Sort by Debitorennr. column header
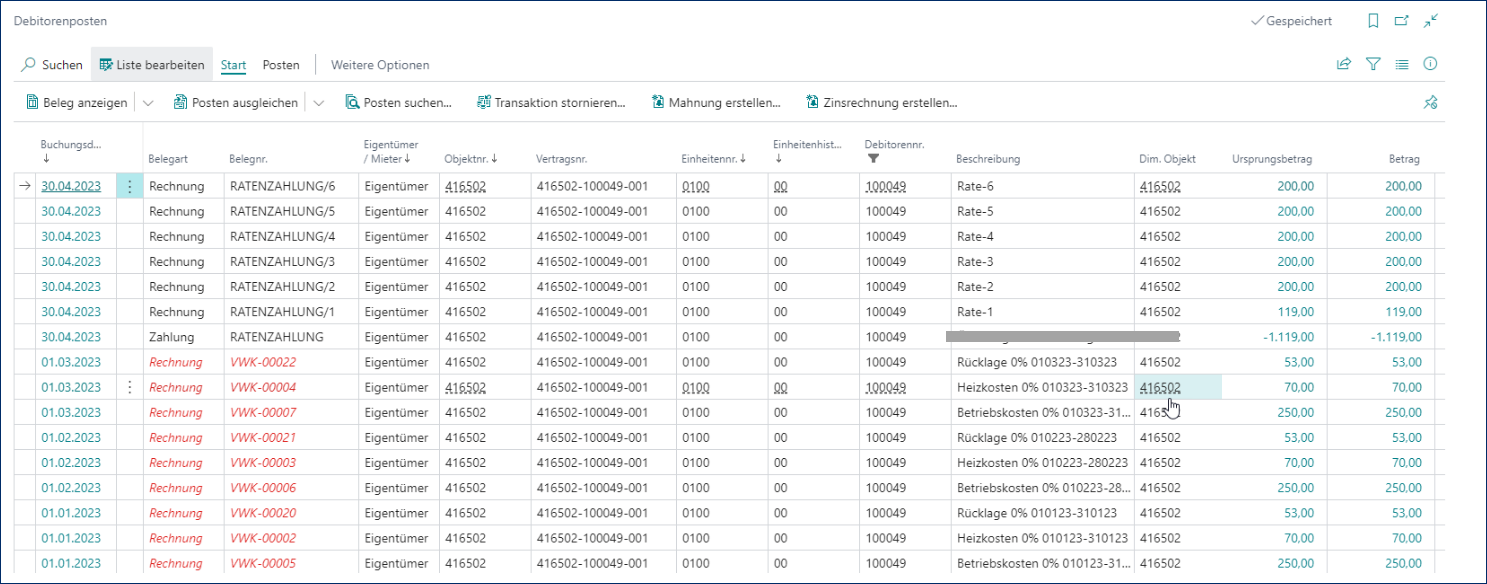 pos(894,145)
